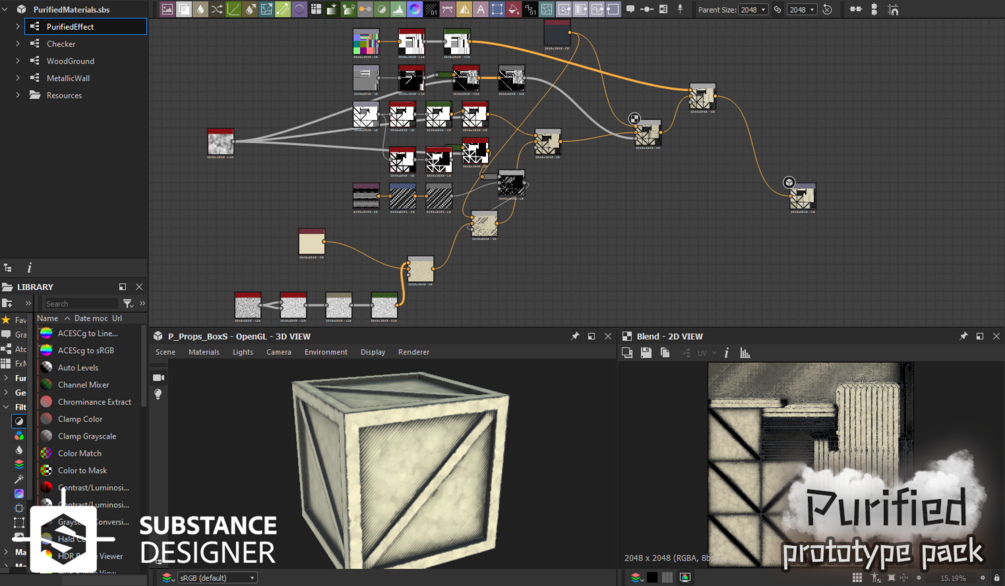Image resolution: width=1005 pixels, height=586 pixels.
Task: Toggle the histogram in the 2D view
Action: [x=745, y=353]
